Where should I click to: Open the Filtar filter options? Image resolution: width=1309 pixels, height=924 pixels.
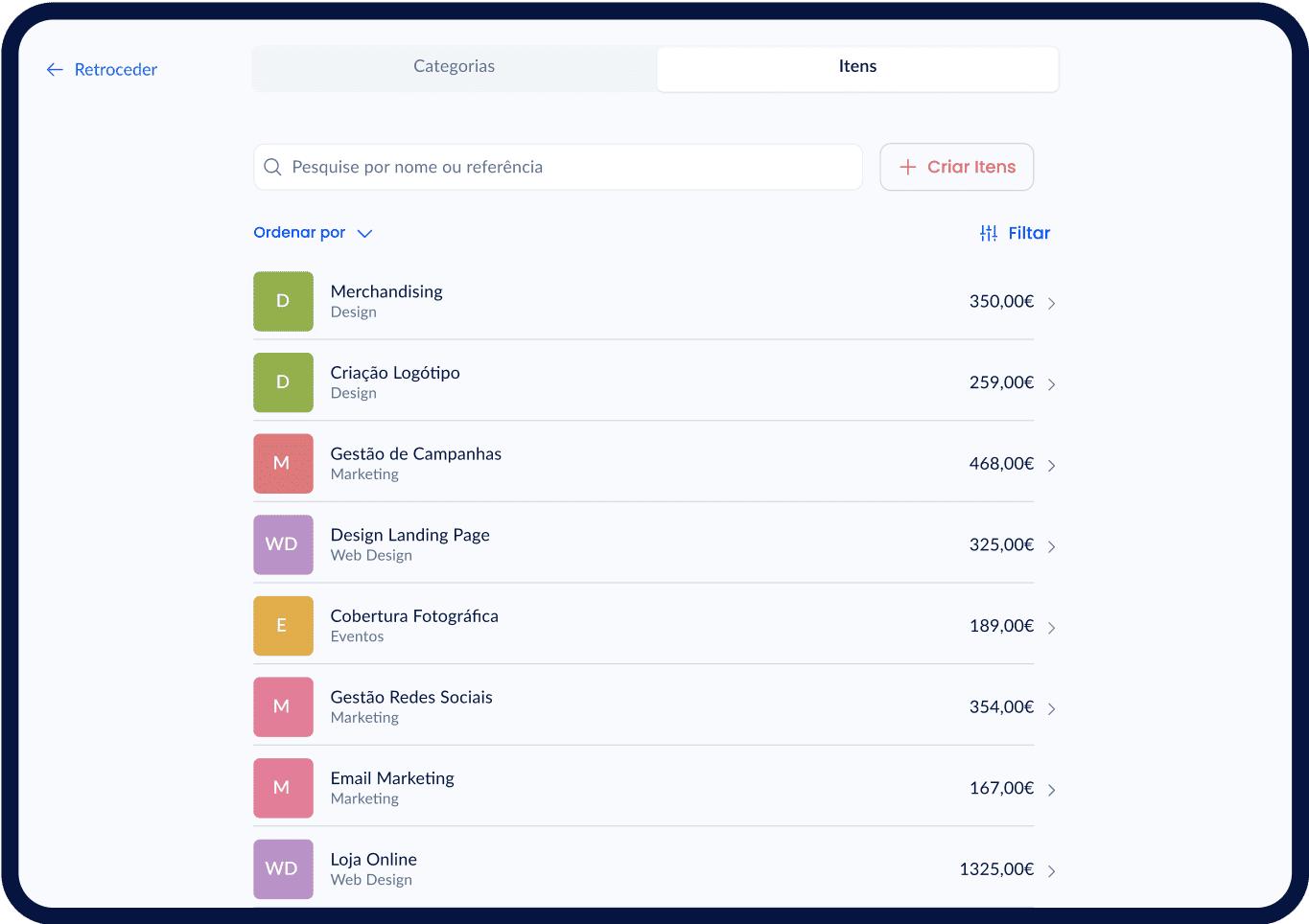[1028, 233]
